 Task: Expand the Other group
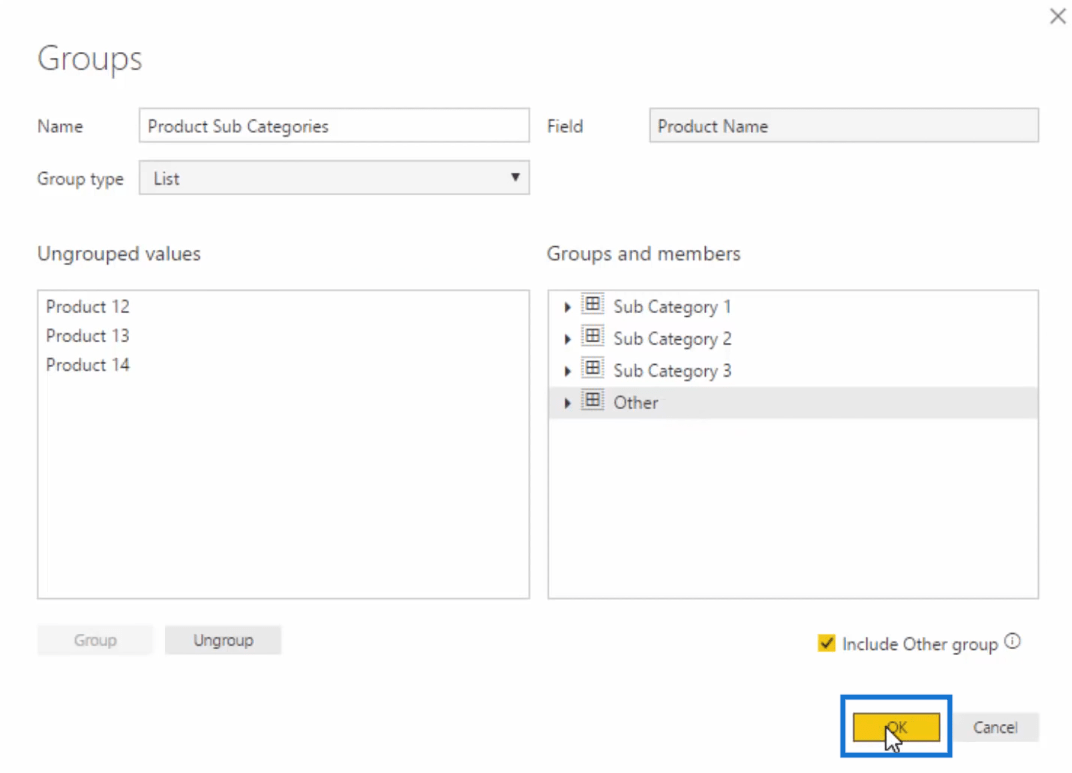coord(567,403)
